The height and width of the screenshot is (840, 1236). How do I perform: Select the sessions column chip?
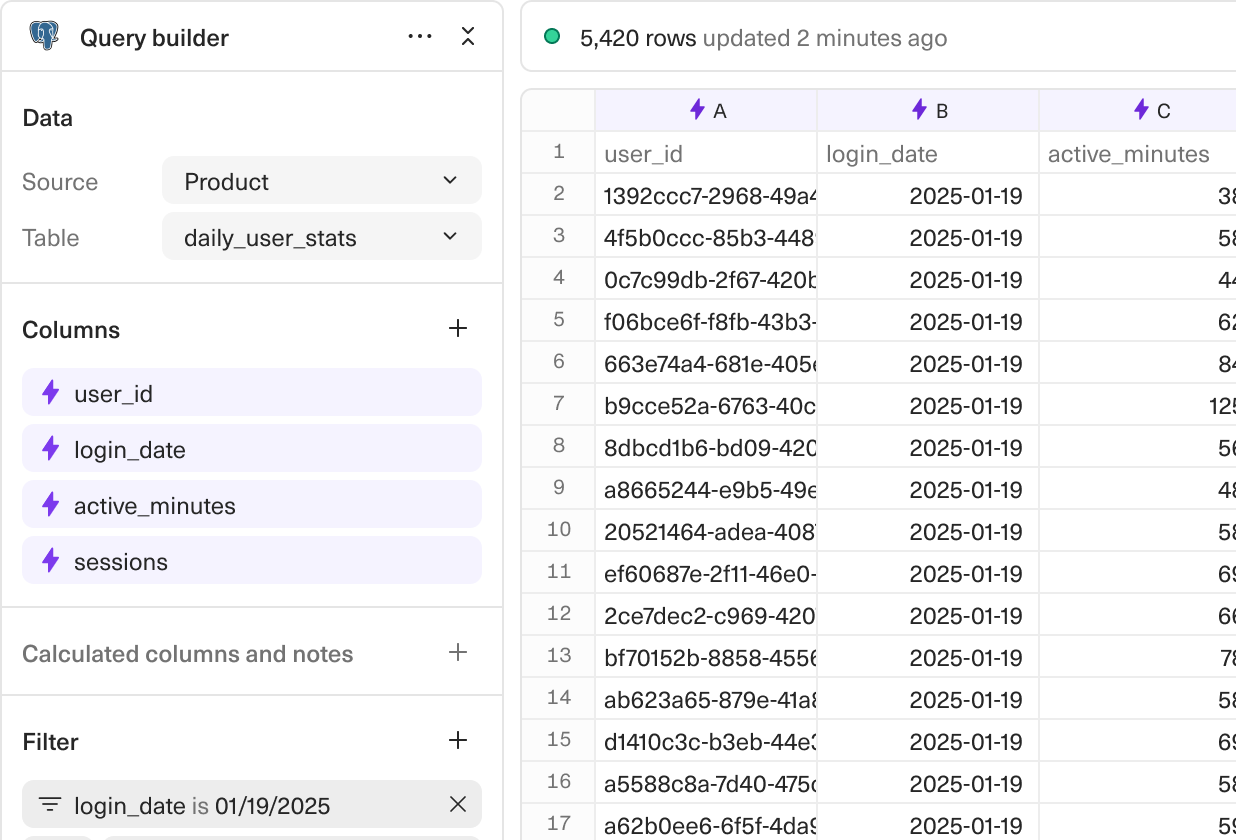point(252,561)
